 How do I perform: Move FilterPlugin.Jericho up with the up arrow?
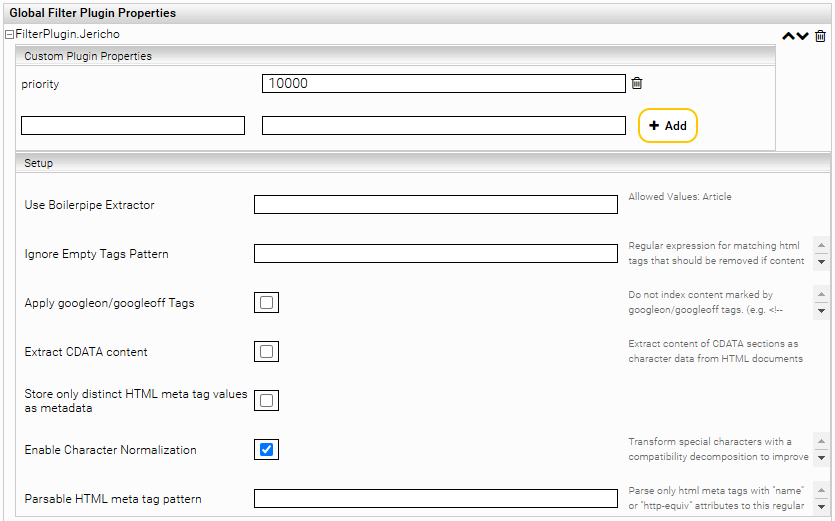(788, 36)
